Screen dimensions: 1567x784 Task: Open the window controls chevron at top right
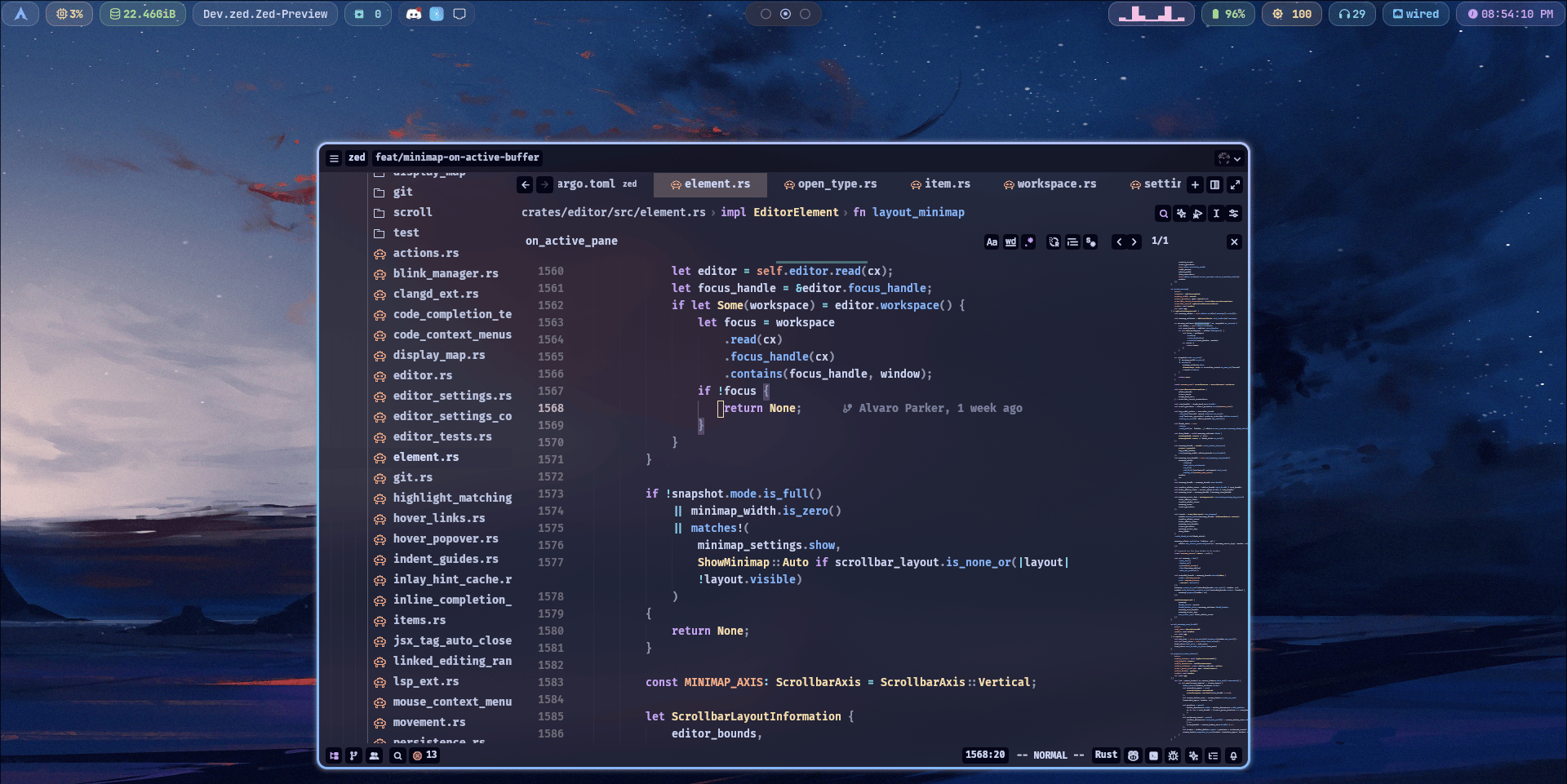coord(1236,158)
